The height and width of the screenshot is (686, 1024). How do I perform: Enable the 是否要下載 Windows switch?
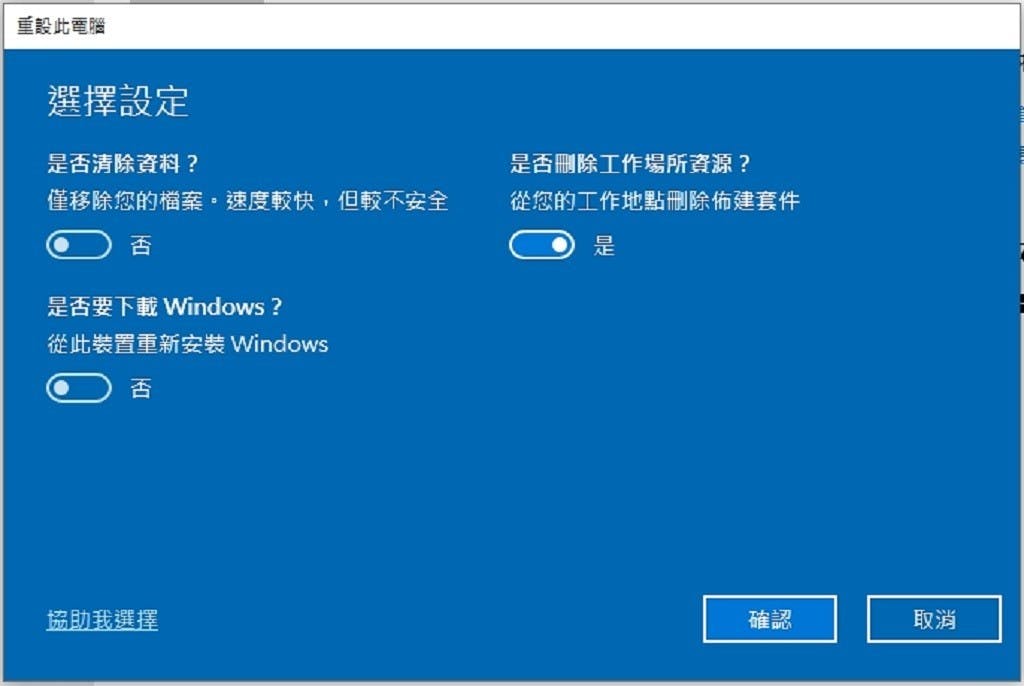coord(79,388)
